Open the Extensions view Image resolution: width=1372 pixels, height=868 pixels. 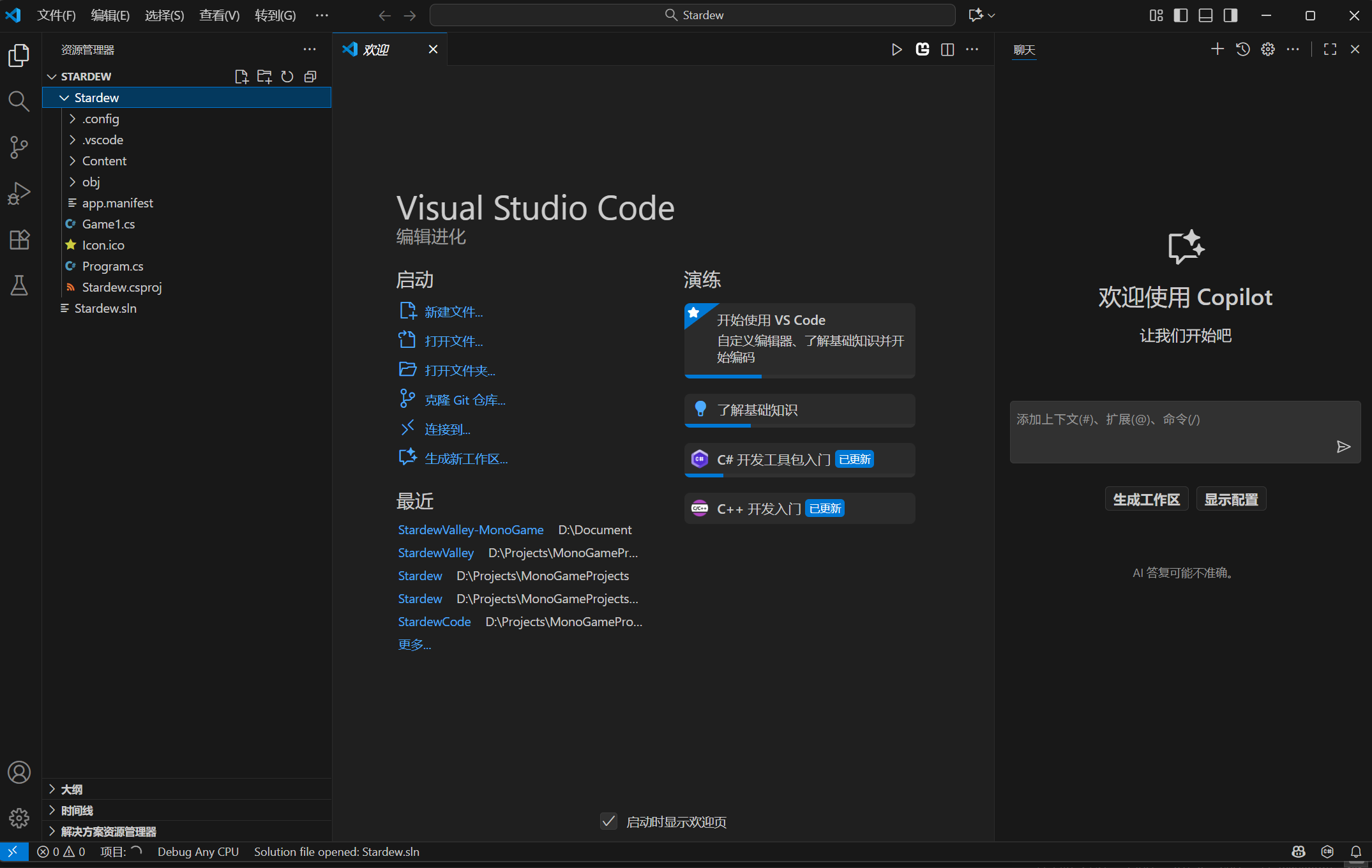[19, 239]
